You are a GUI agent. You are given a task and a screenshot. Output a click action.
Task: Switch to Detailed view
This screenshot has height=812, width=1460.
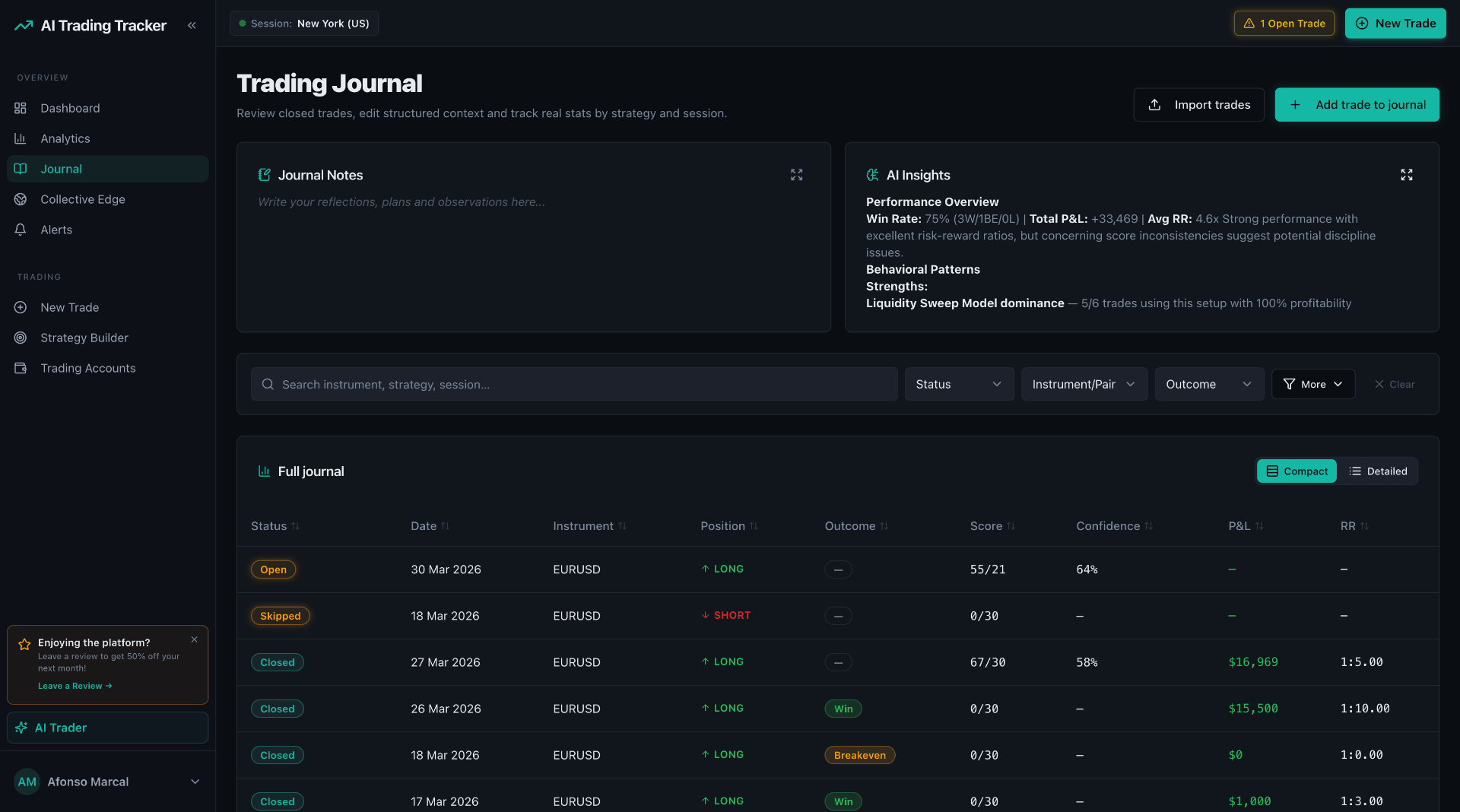pyautogui.click(x=1378, y=471)
